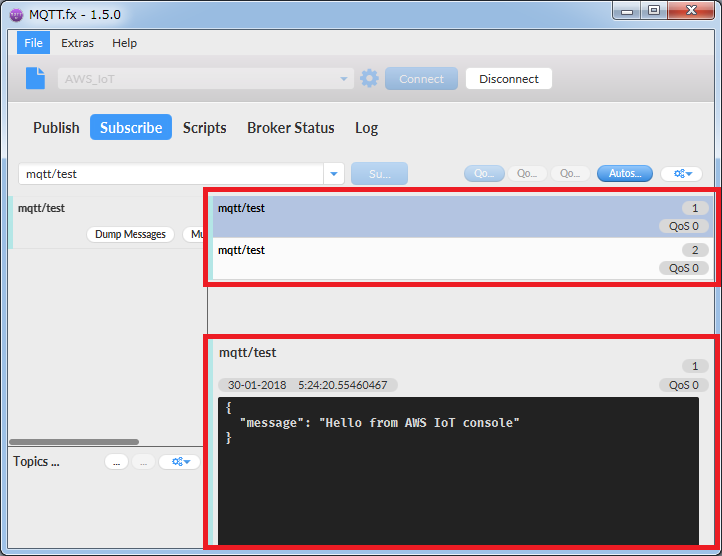722x556 pixels.
Task: Click the connection profile file icon
Action: (x=36, y=79)
